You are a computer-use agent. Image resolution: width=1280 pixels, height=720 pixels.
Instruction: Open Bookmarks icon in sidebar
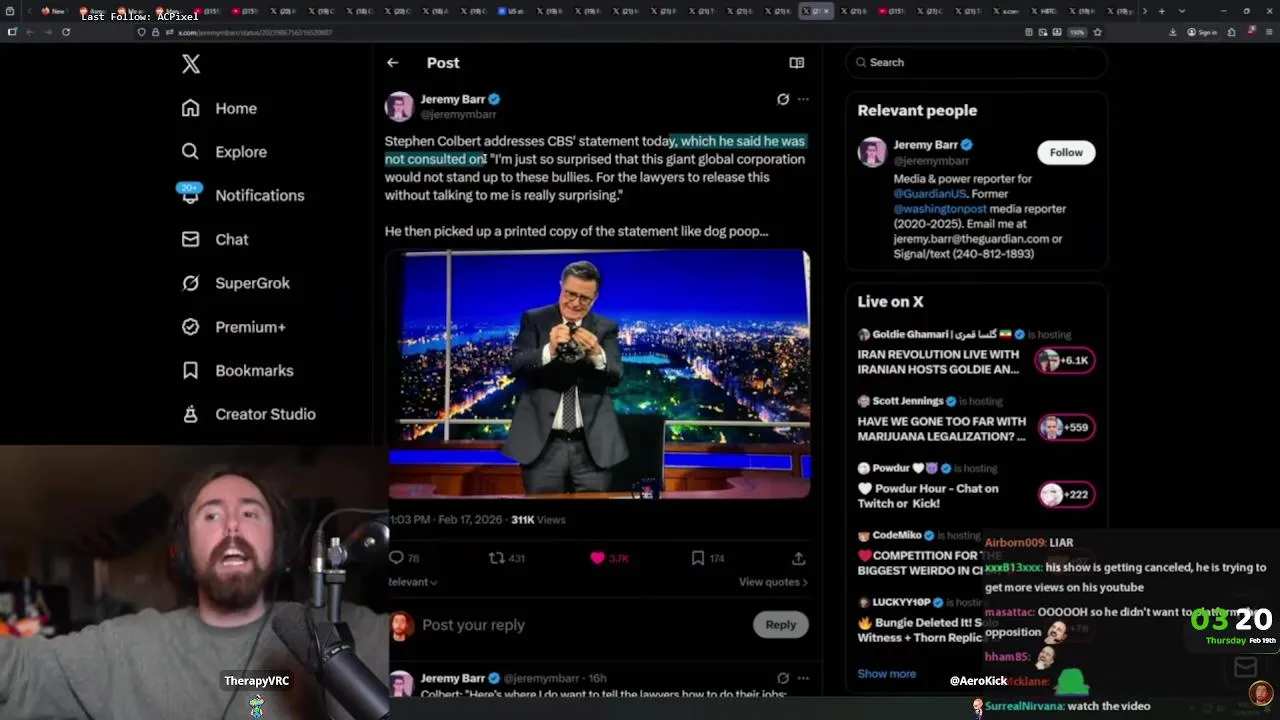[x=190, y=370]
